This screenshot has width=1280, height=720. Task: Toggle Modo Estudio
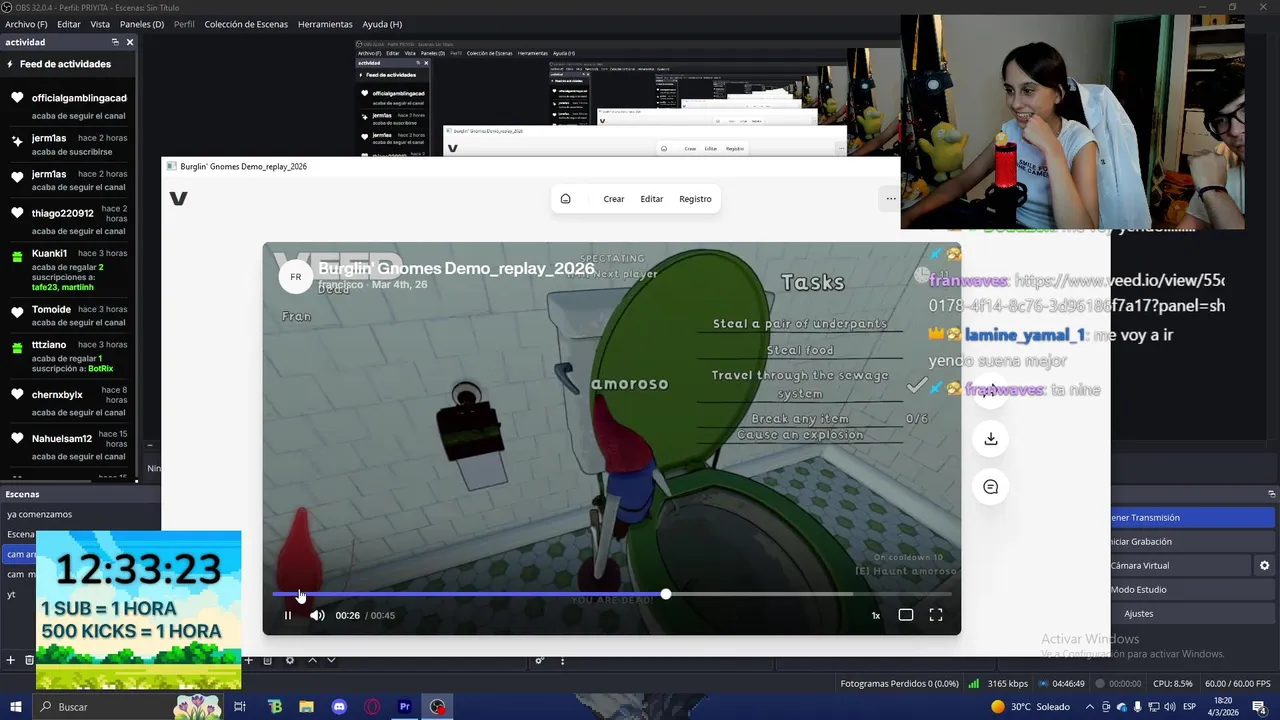1192,589
